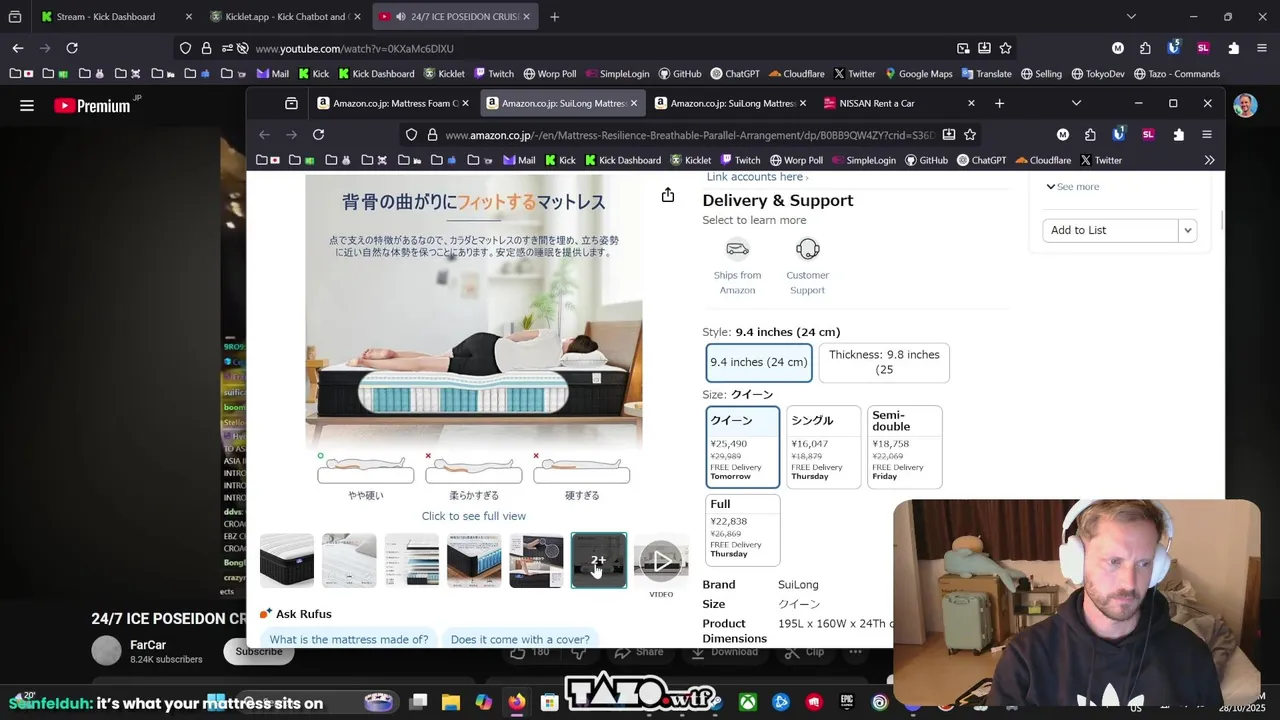Screen dimensions: 1280x720
Task: Open the Xbox app from the taskbar
Action: point(747,702)
